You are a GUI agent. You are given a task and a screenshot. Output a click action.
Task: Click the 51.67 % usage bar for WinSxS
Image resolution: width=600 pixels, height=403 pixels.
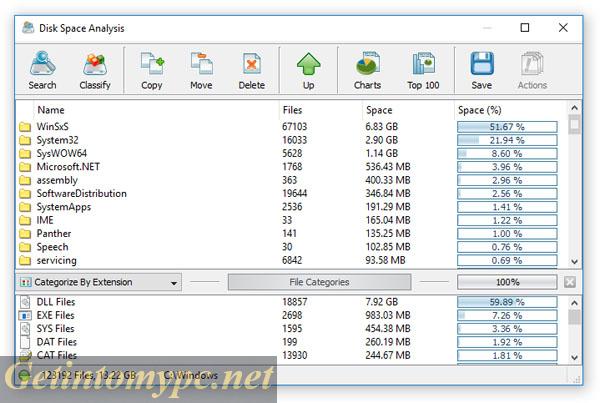point(507,127)
